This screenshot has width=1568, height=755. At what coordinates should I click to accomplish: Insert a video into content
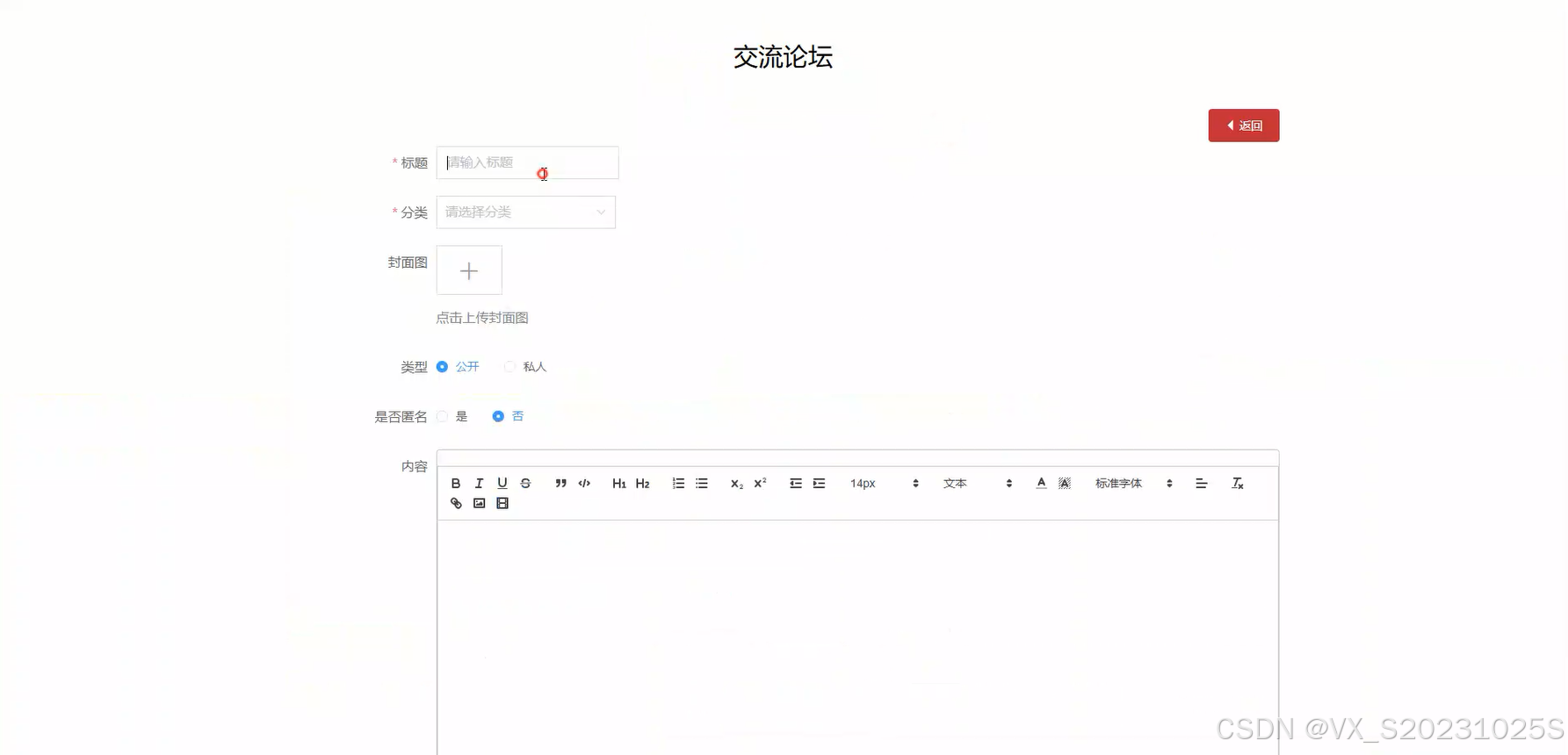502,503
